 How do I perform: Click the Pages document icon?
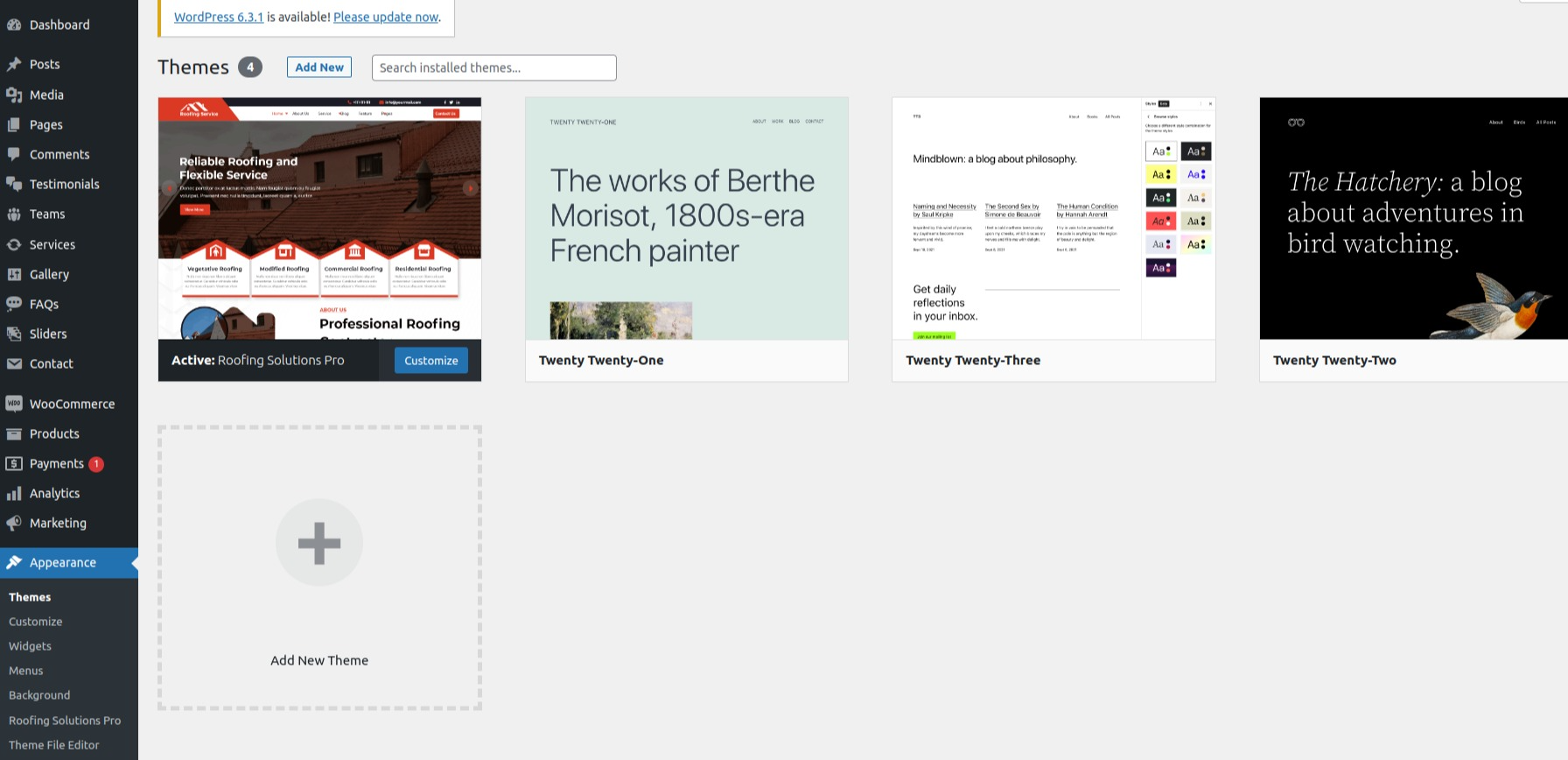tap(14, 124)
